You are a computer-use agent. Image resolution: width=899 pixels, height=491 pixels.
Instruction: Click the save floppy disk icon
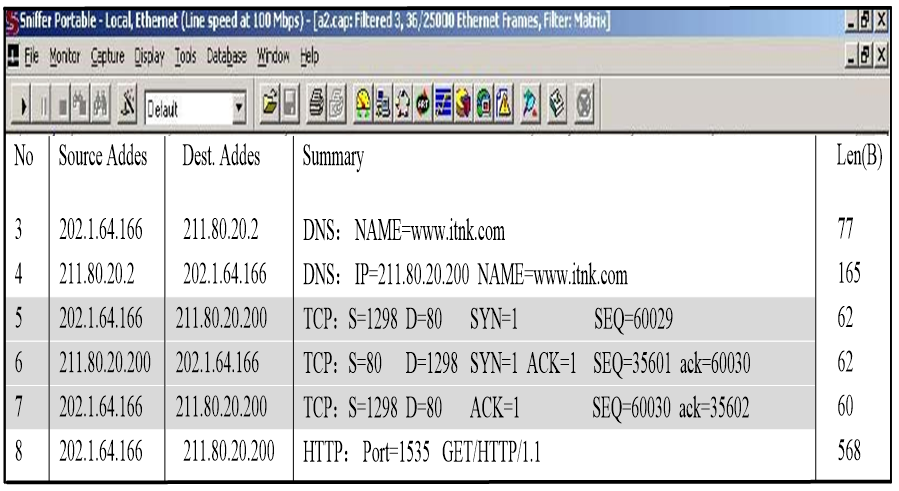tap(290, 104)
